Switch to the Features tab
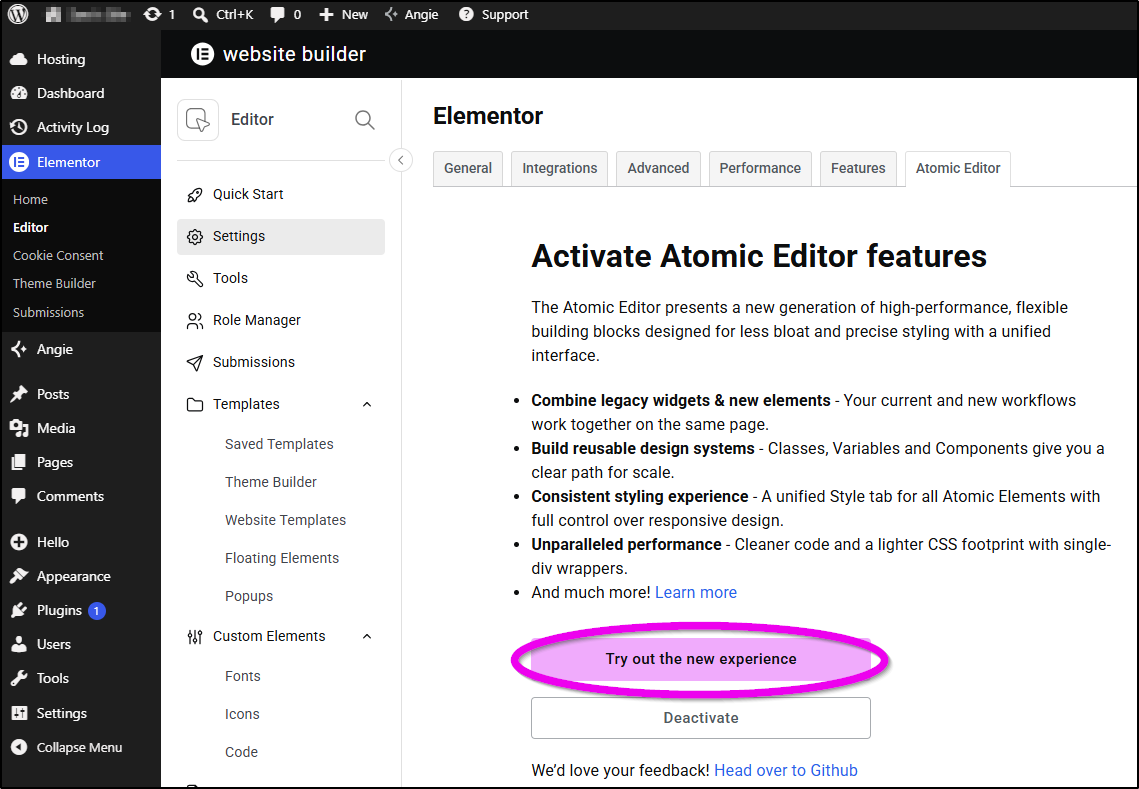The width and height of the screenshot is (1139, 789). pyautogui.click(x=858, y=169)
